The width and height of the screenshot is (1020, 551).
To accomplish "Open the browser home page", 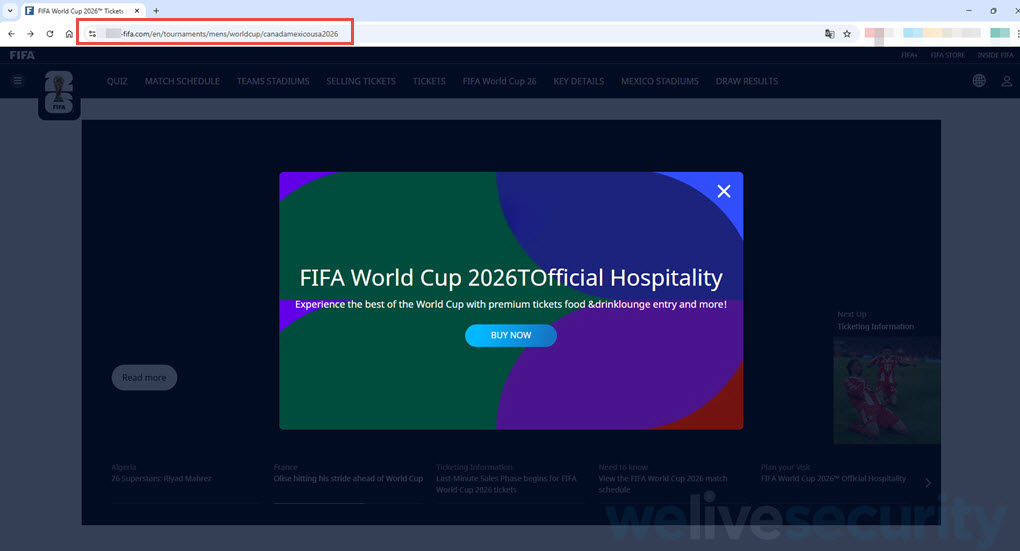I will point(69,34).
